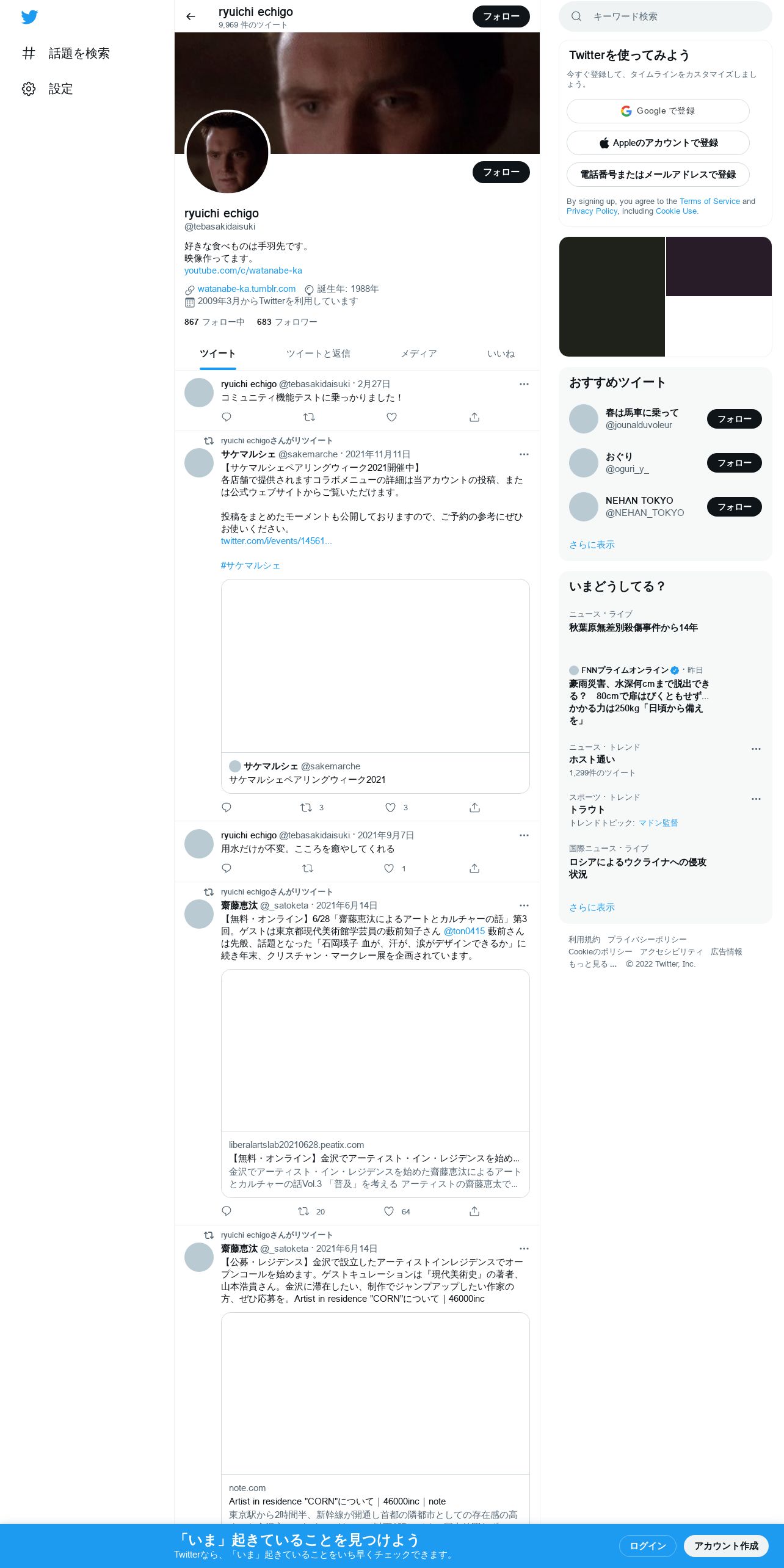784x1568 pixels.
Task: Show more trends さらに表示
Action: 592,907
